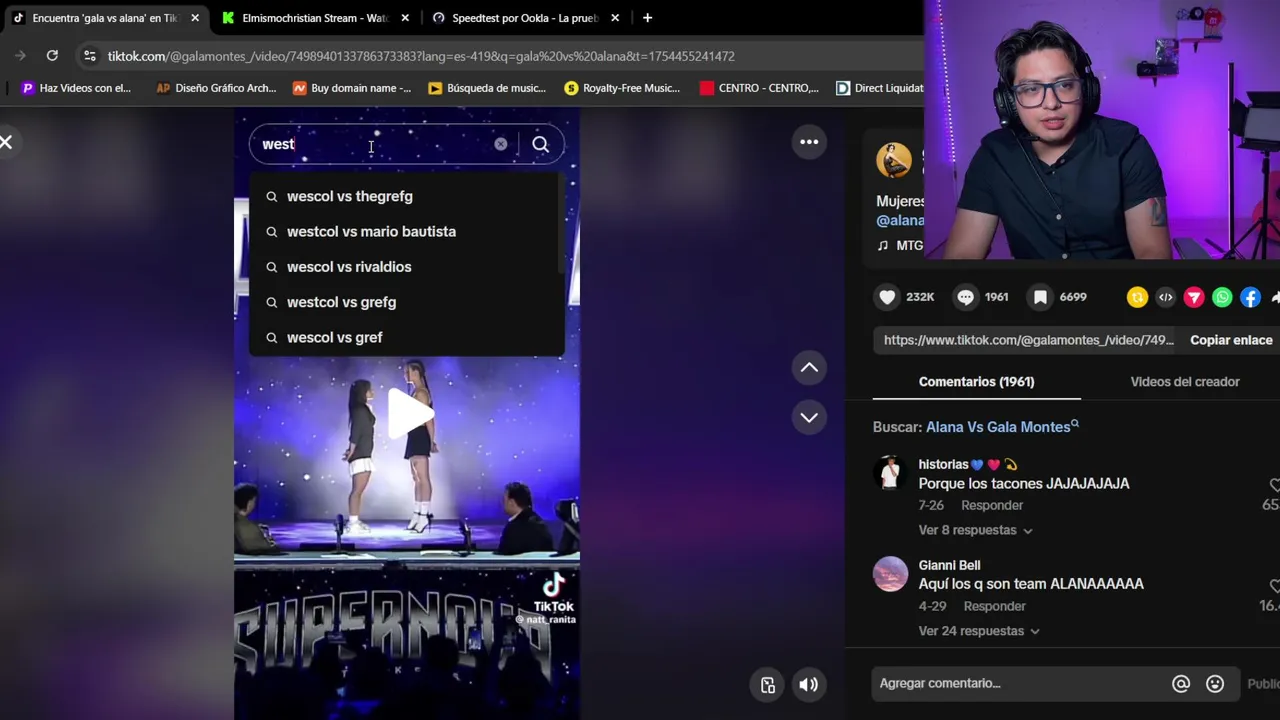Open the 'Direct Liquidat' bookmark
The image size is (1280, 720).
point(879,88)
